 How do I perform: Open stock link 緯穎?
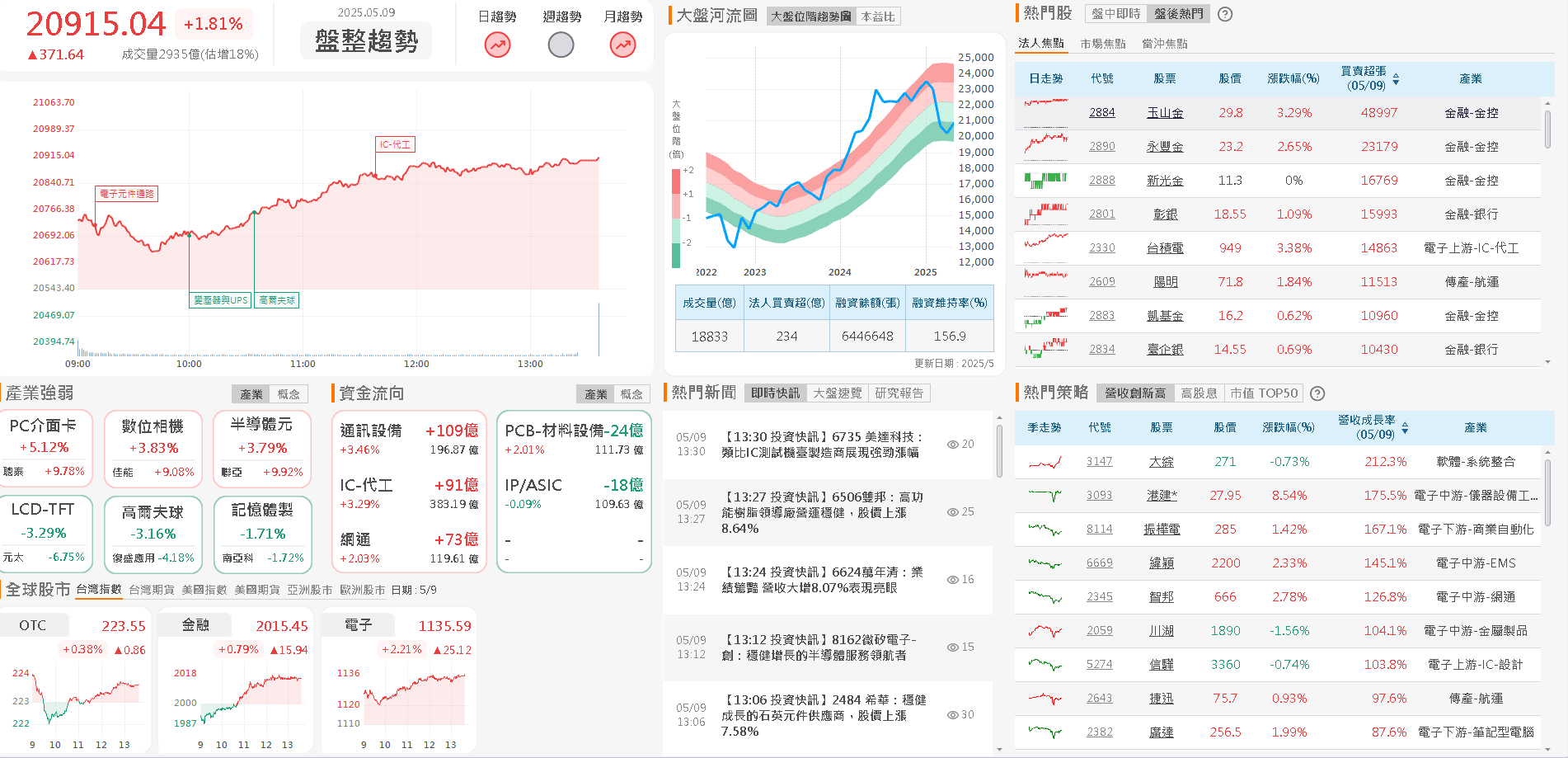pos(1162,563)
